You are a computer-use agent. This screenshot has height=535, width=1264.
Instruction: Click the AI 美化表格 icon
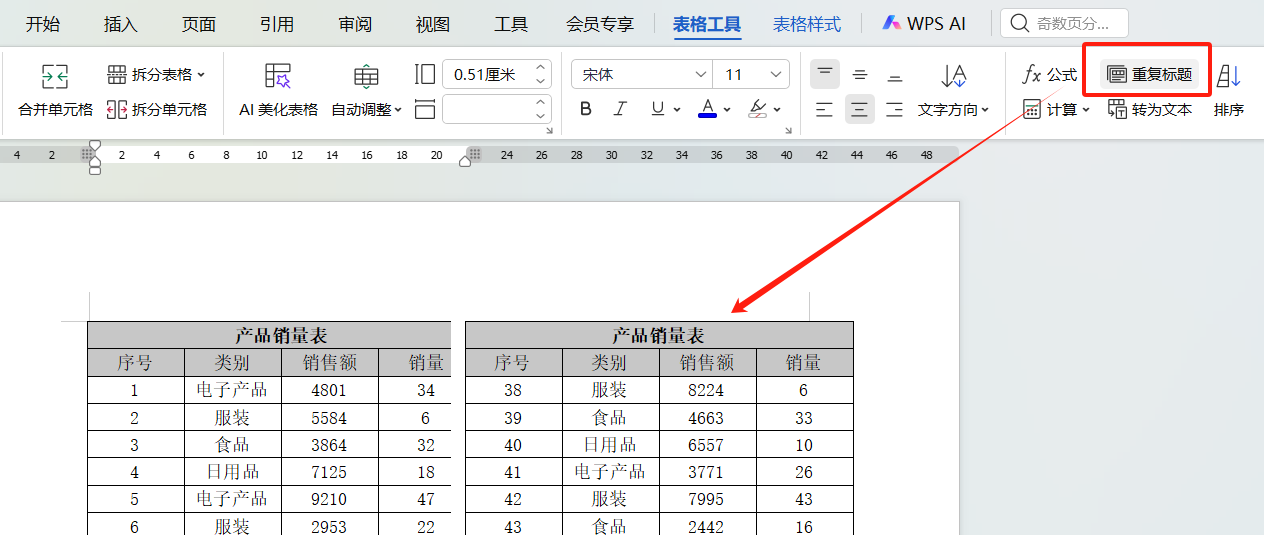click(x=278, y=76)
